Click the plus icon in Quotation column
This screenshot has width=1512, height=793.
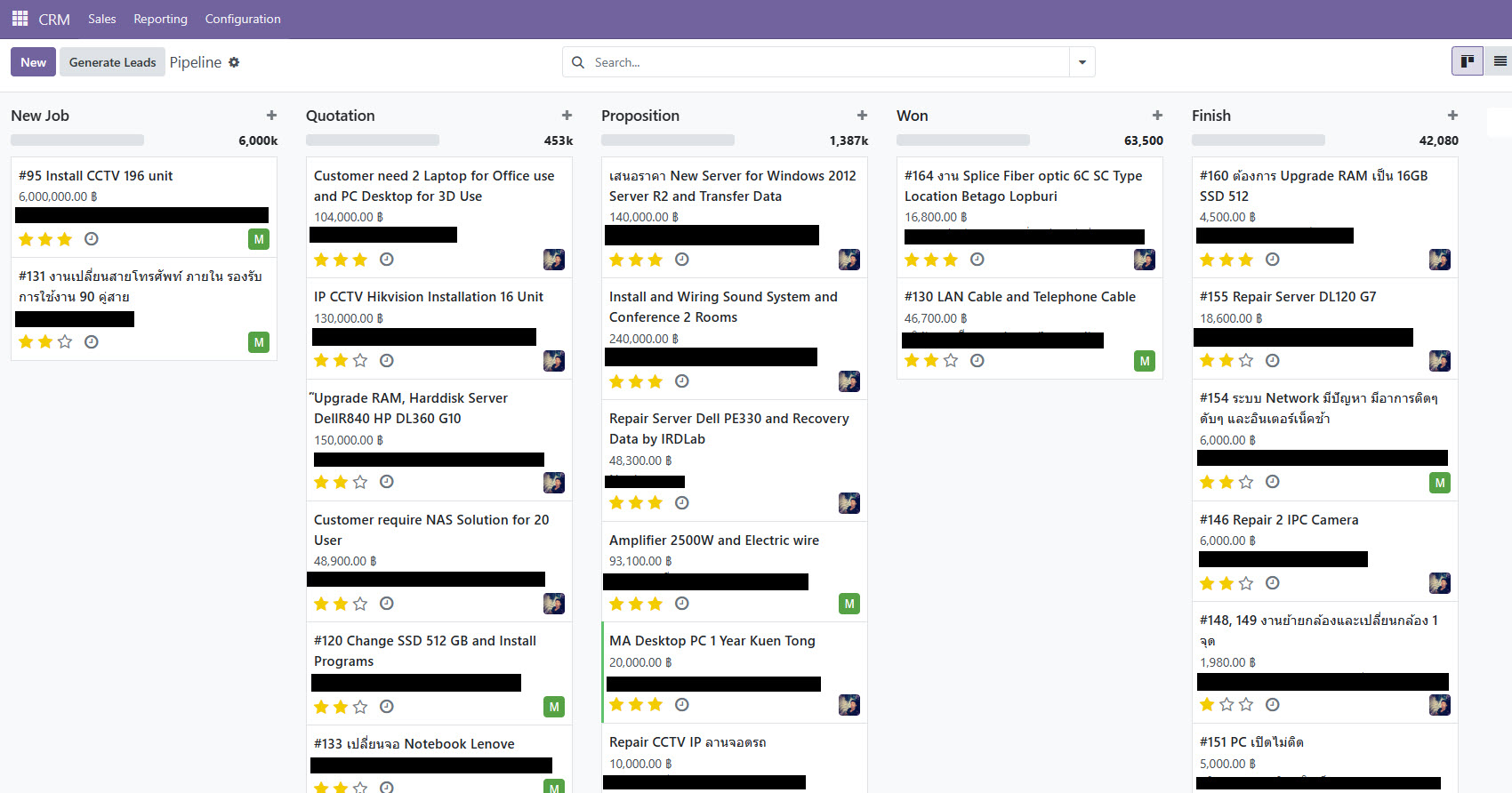pos(567,116)
